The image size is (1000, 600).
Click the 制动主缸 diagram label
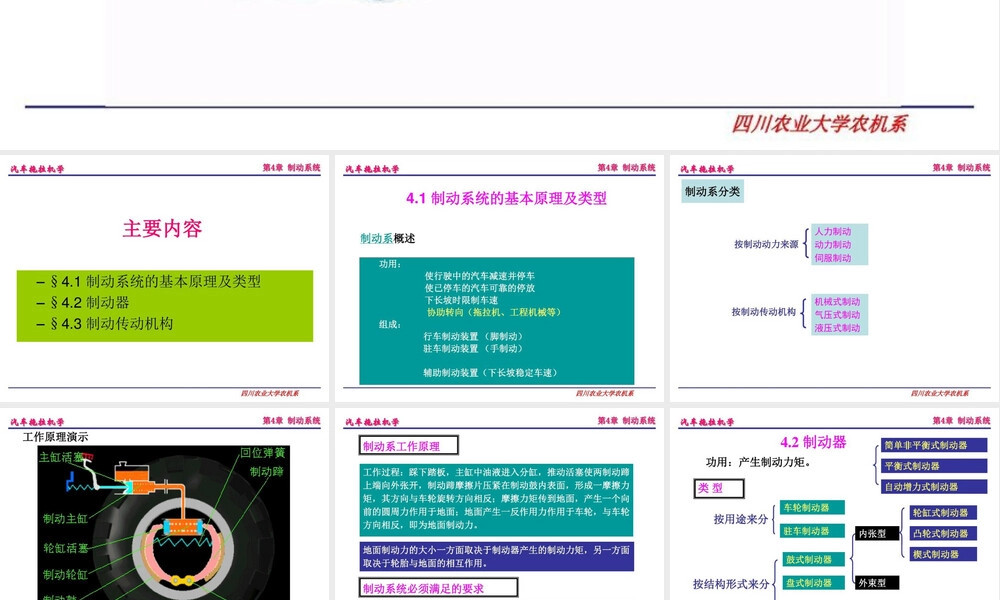[65, 519]
